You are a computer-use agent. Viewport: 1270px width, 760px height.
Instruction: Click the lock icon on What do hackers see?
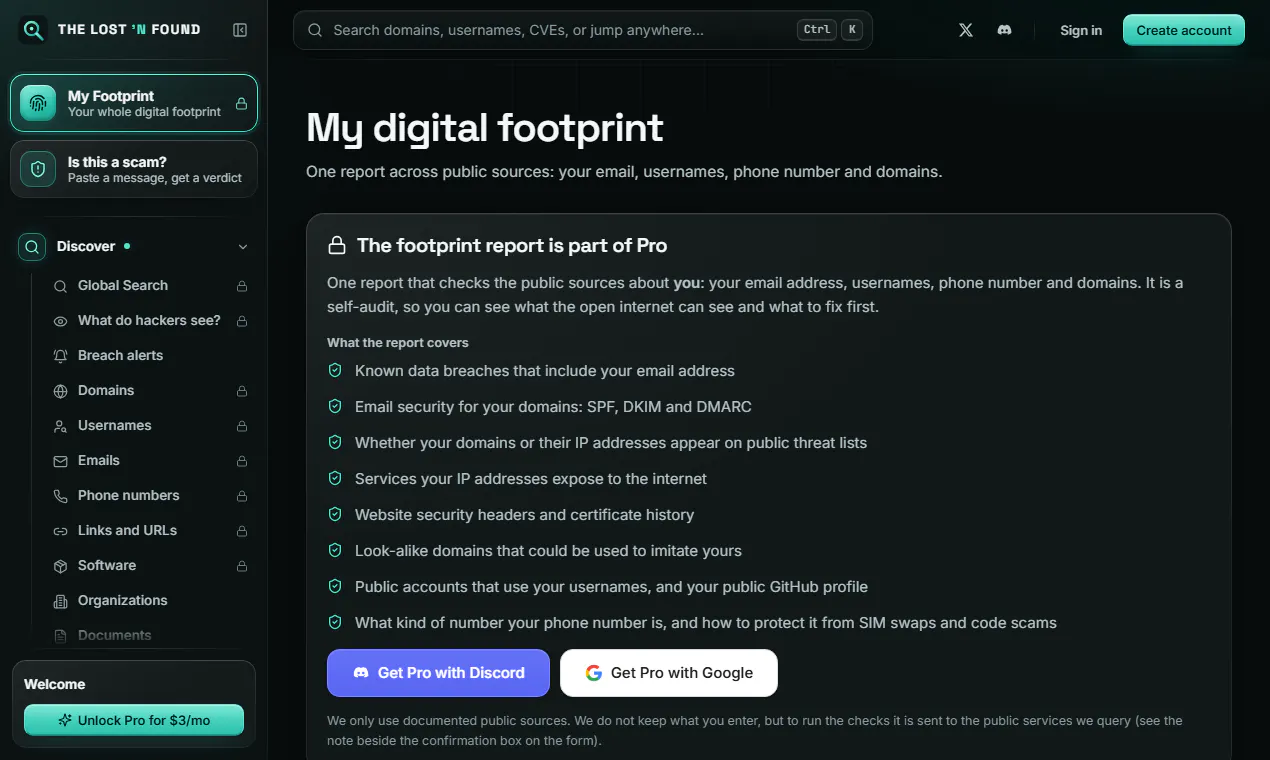click(x=242, y=321)
